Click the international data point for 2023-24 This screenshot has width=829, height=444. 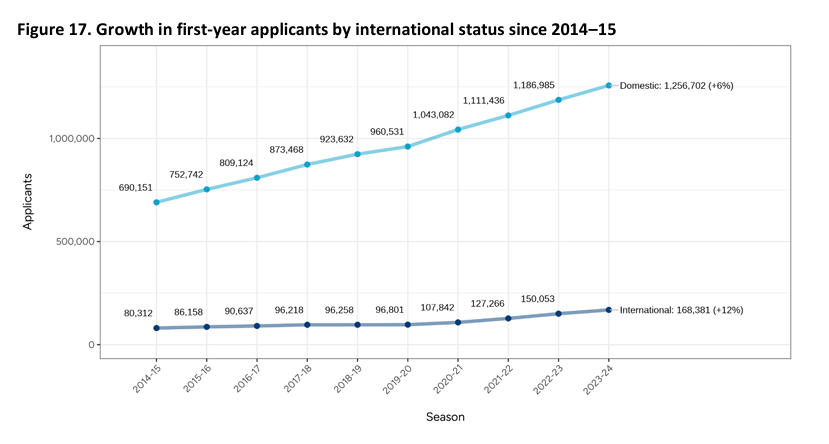tap(609, 310)
